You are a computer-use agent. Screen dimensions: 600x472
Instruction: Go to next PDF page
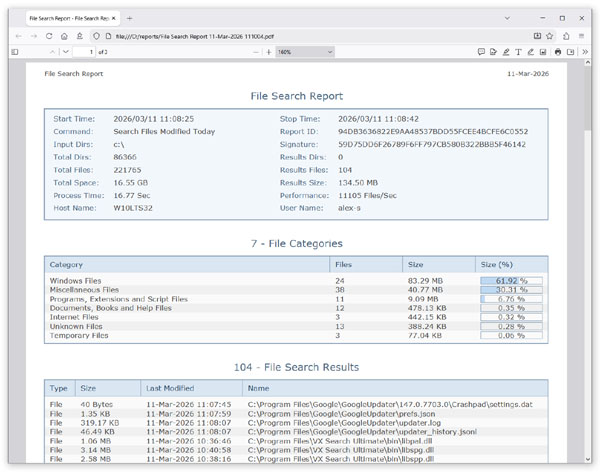point(66,52)
